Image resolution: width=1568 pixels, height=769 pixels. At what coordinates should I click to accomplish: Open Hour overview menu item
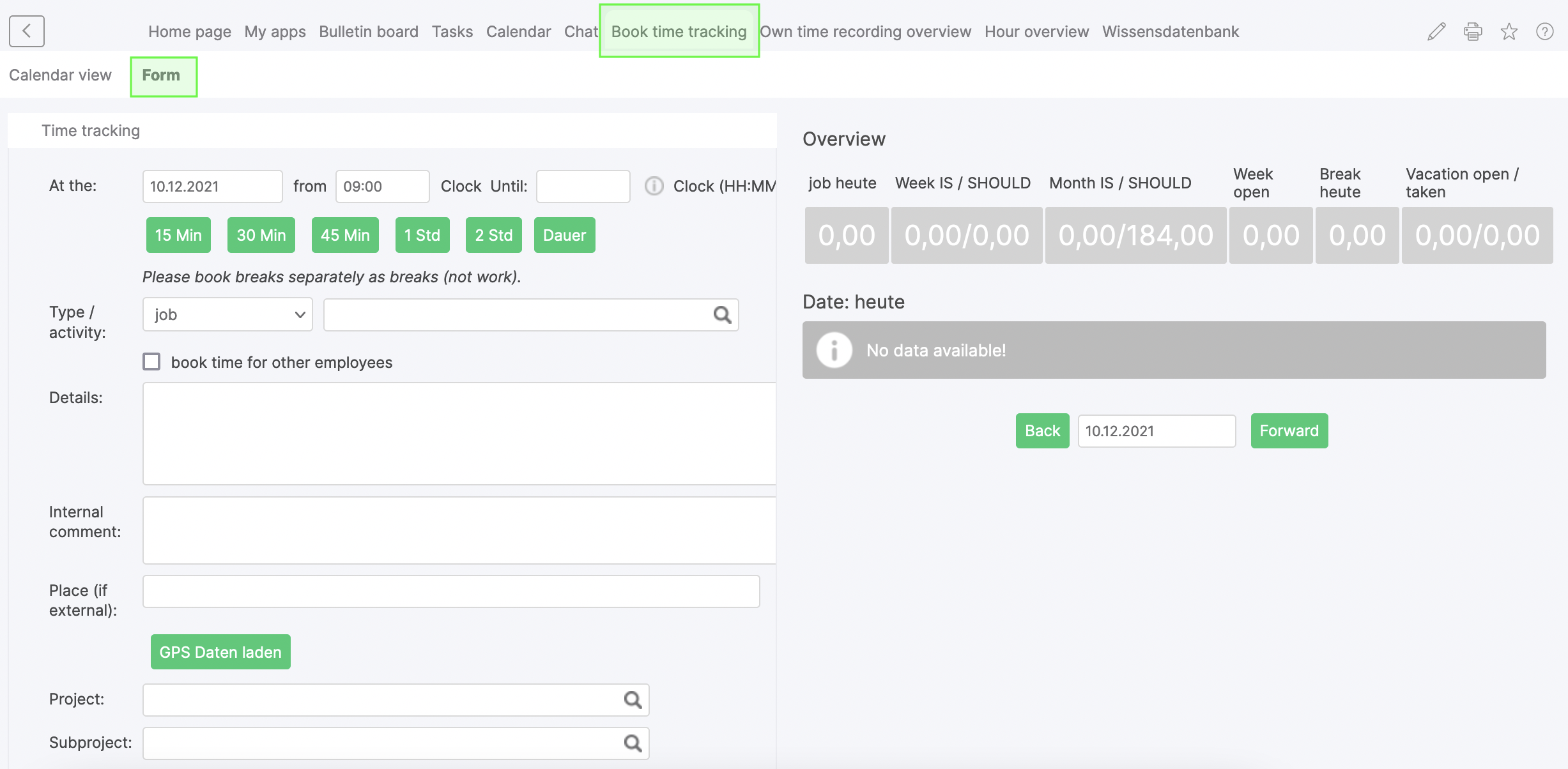(1036, 31)
